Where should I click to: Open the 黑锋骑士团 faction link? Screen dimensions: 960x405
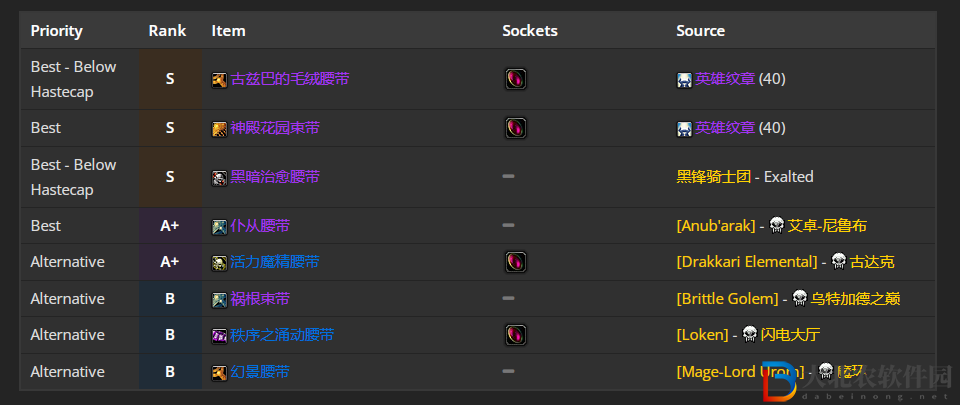(x=713, y=177)
